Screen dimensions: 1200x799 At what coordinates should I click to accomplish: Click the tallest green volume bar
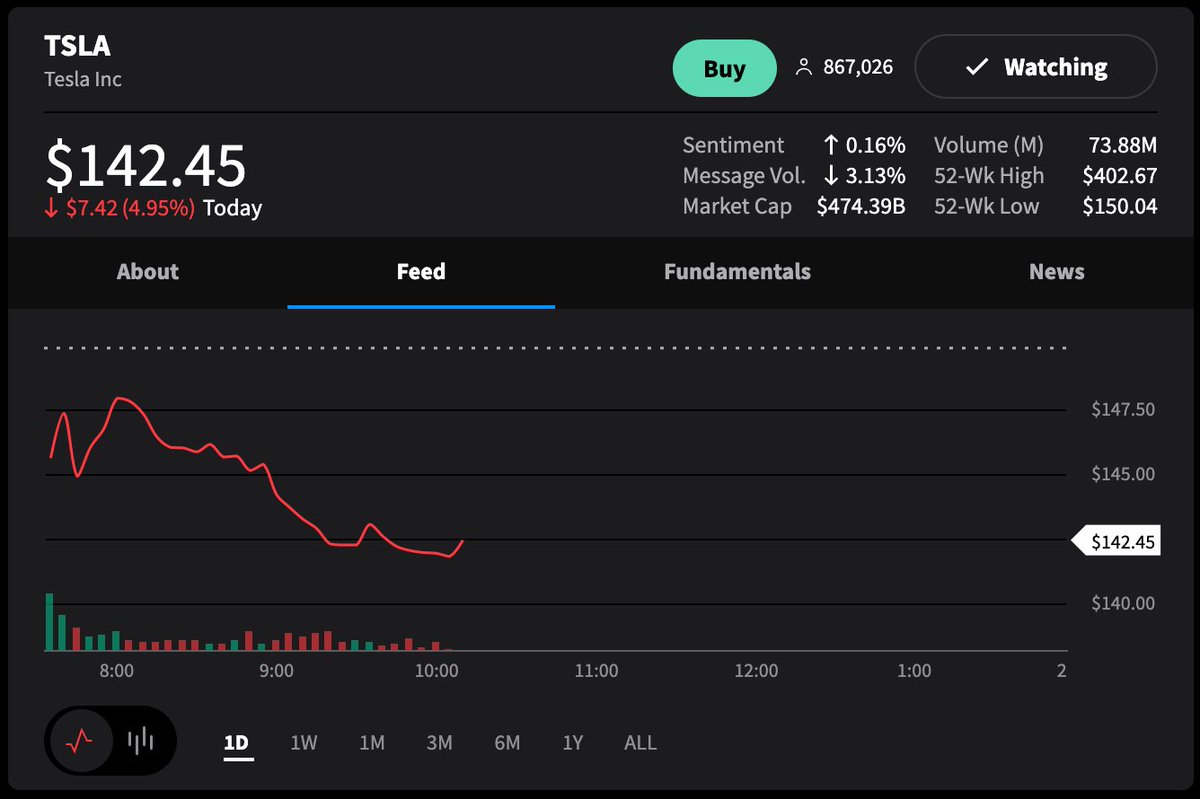48,622
